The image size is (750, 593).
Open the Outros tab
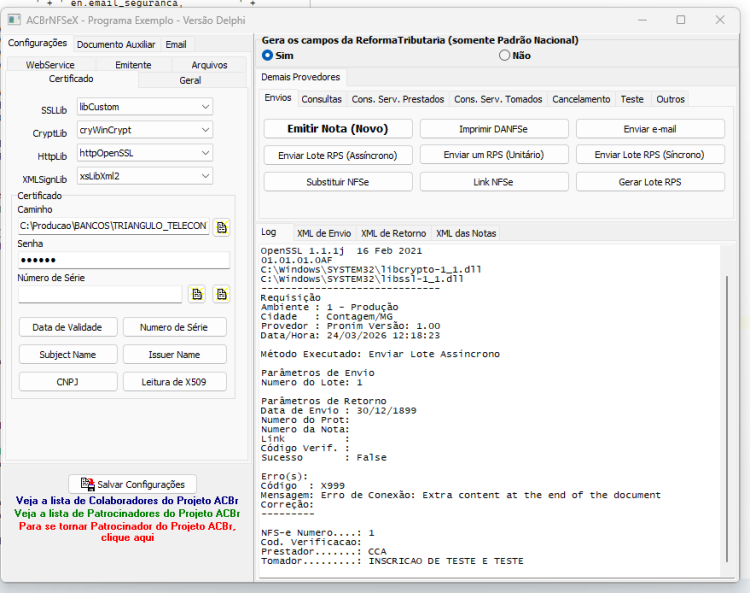pyautogui.click(x=670, y=99)
